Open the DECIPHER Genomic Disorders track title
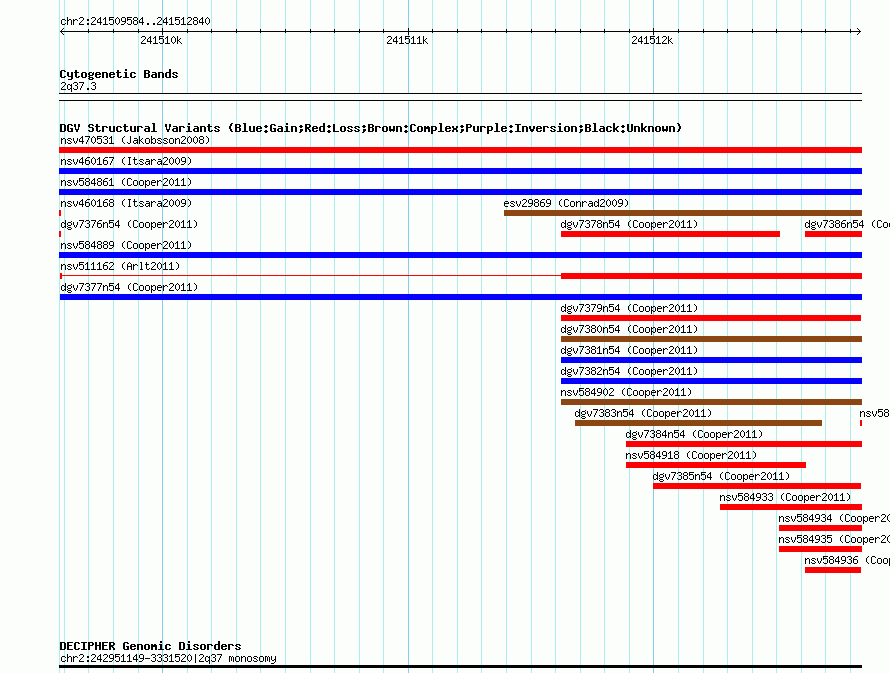The width and height of the screenshot is (890, 673). pyautogui.click(x=150, y=646)
